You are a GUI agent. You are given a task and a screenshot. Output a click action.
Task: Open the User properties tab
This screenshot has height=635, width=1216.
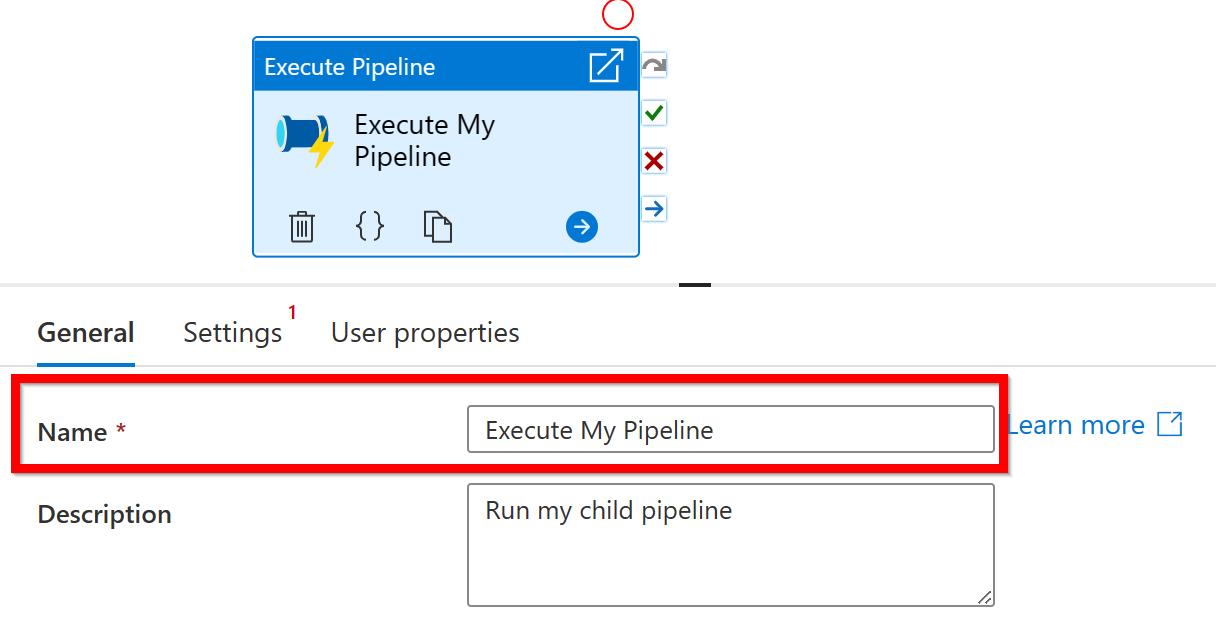[425, 333]
